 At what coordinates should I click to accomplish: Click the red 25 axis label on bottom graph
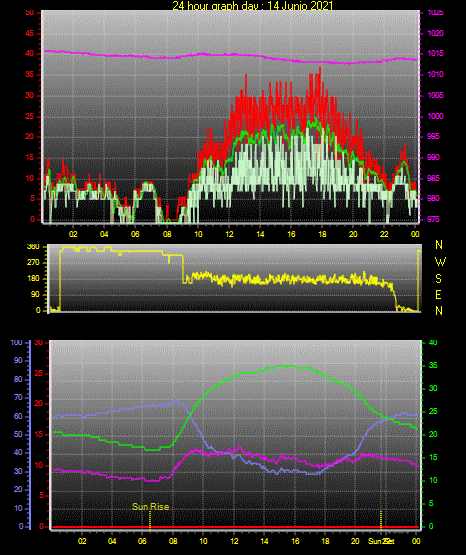[x=39, y=373]
